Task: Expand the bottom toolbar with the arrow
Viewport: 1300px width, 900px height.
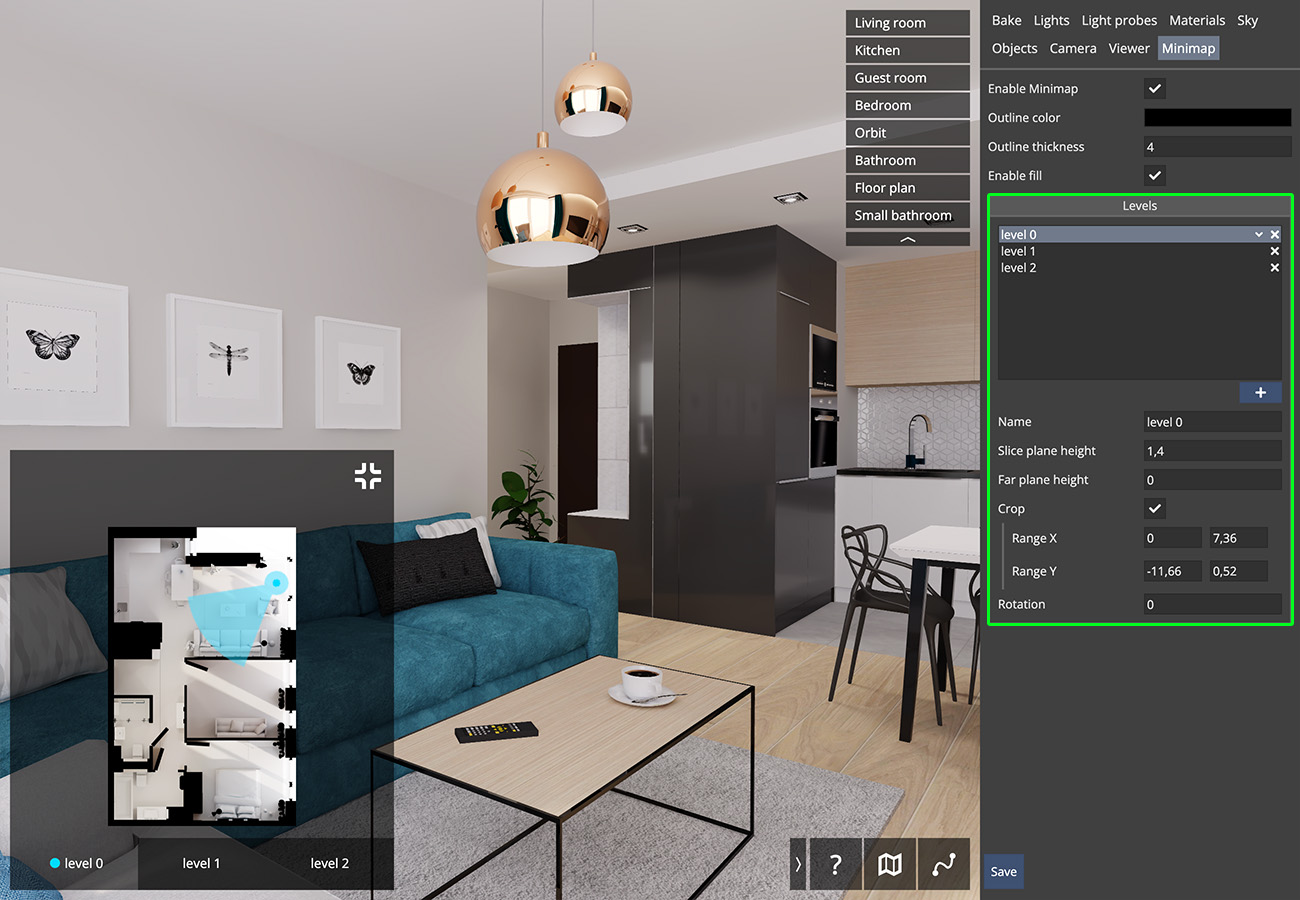Action: click(798, 864)
